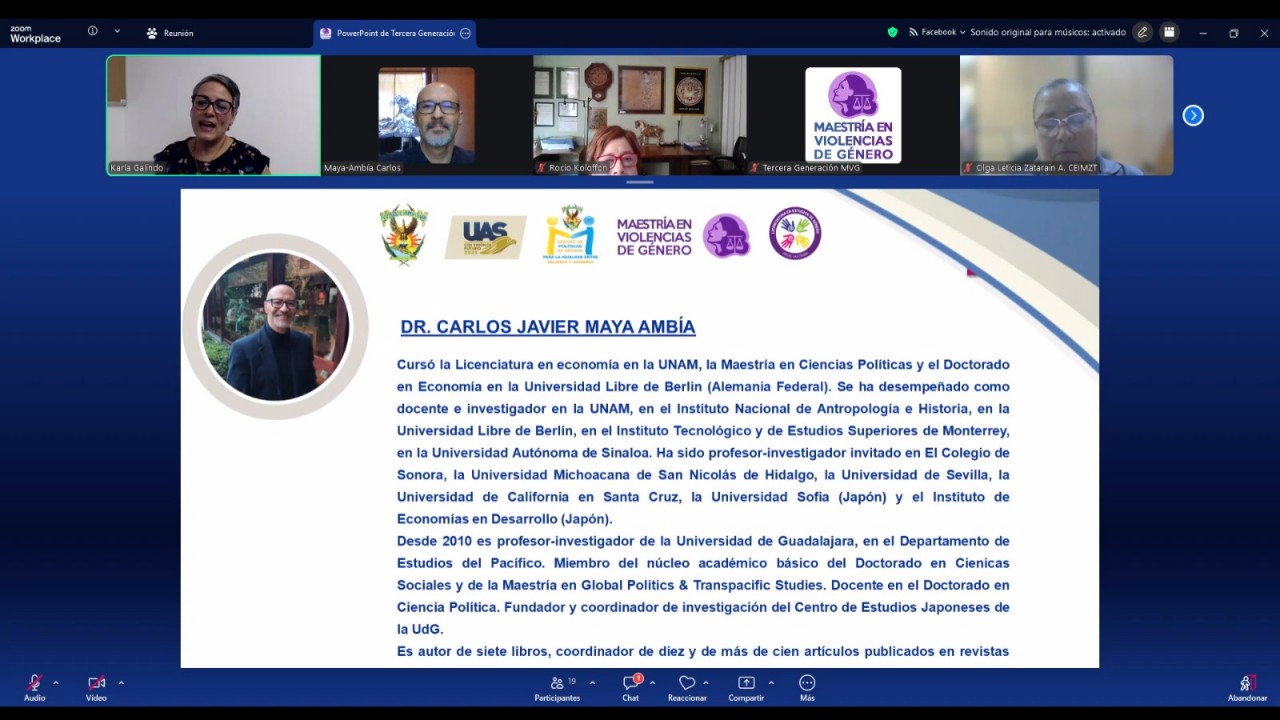Click the divider handle below the video strip
This screenshot has width=1280, height=720.
[x=640, y=182]
